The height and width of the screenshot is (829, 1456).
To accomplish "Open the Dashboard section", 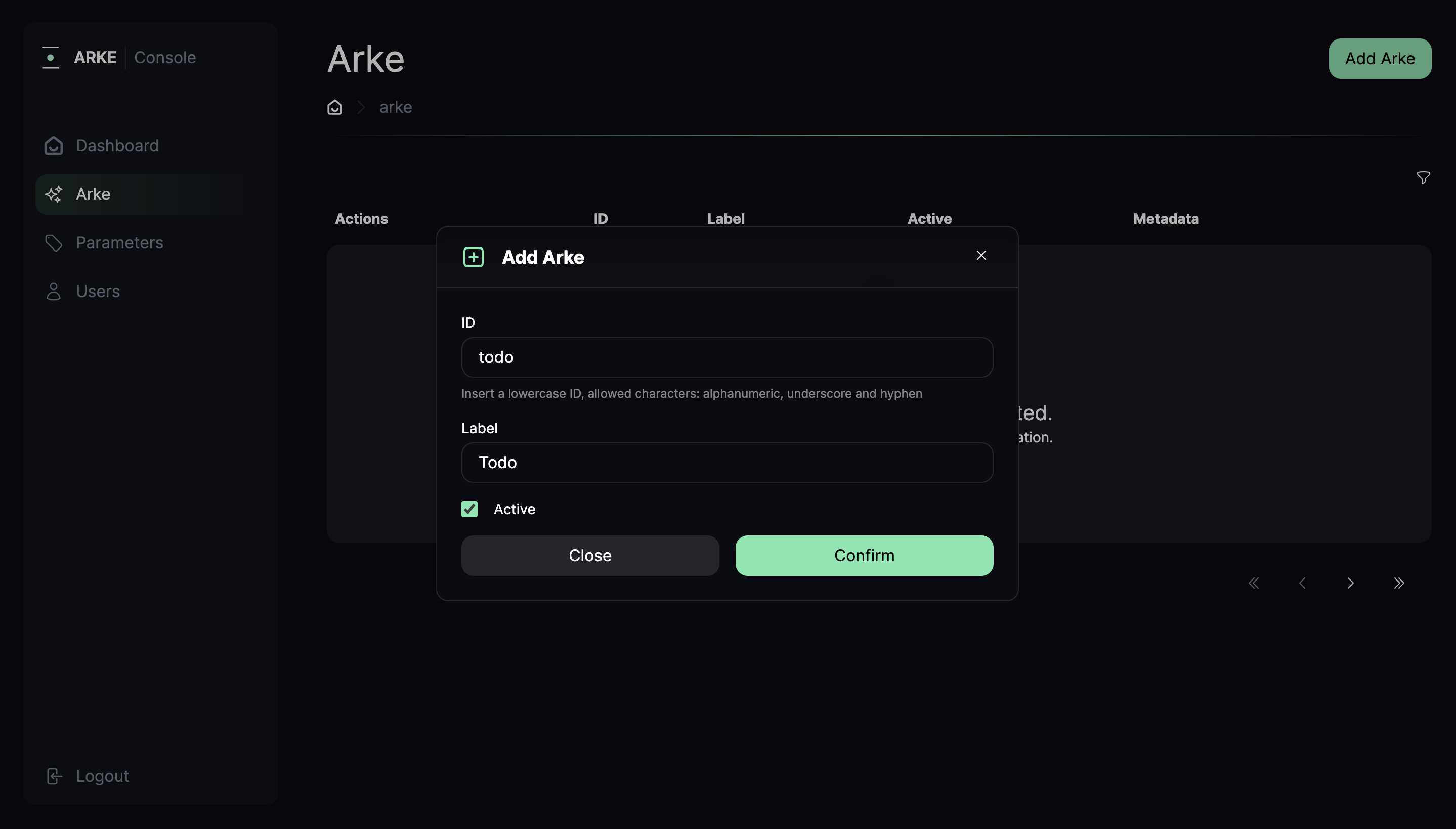I will (117, 146).
